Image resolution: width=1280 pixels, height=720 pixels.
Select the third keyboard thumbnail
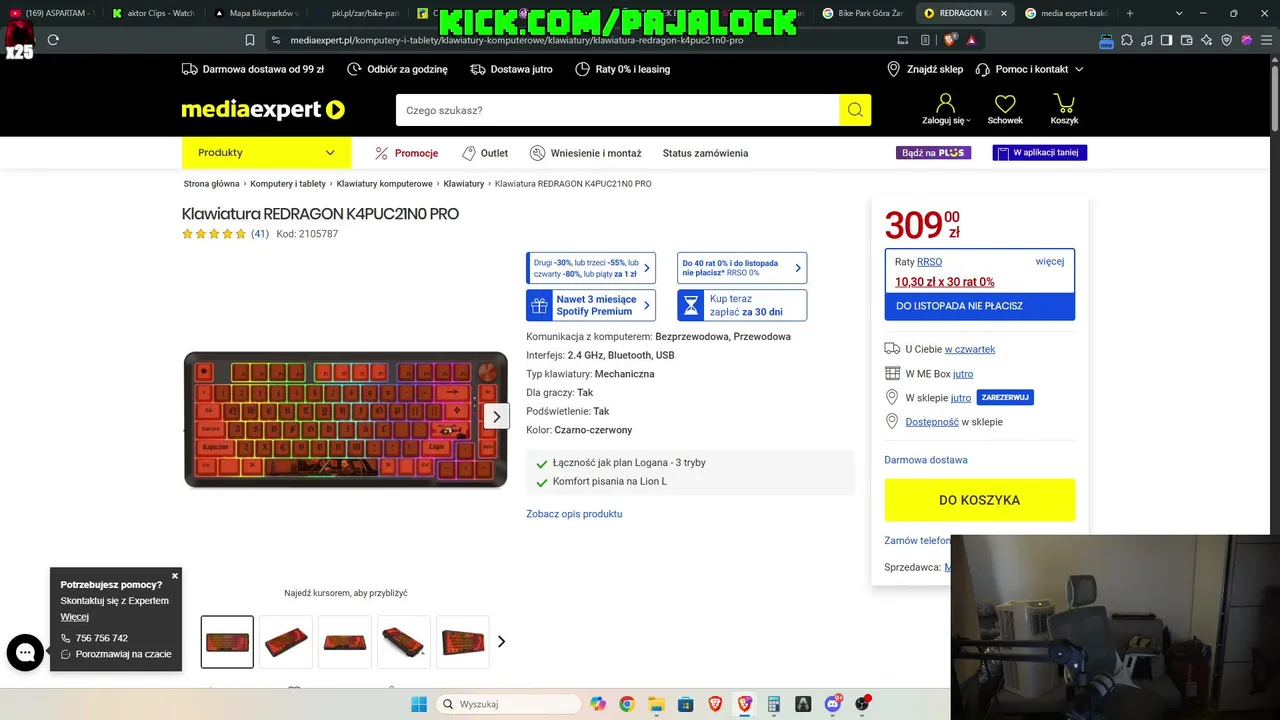345,642
